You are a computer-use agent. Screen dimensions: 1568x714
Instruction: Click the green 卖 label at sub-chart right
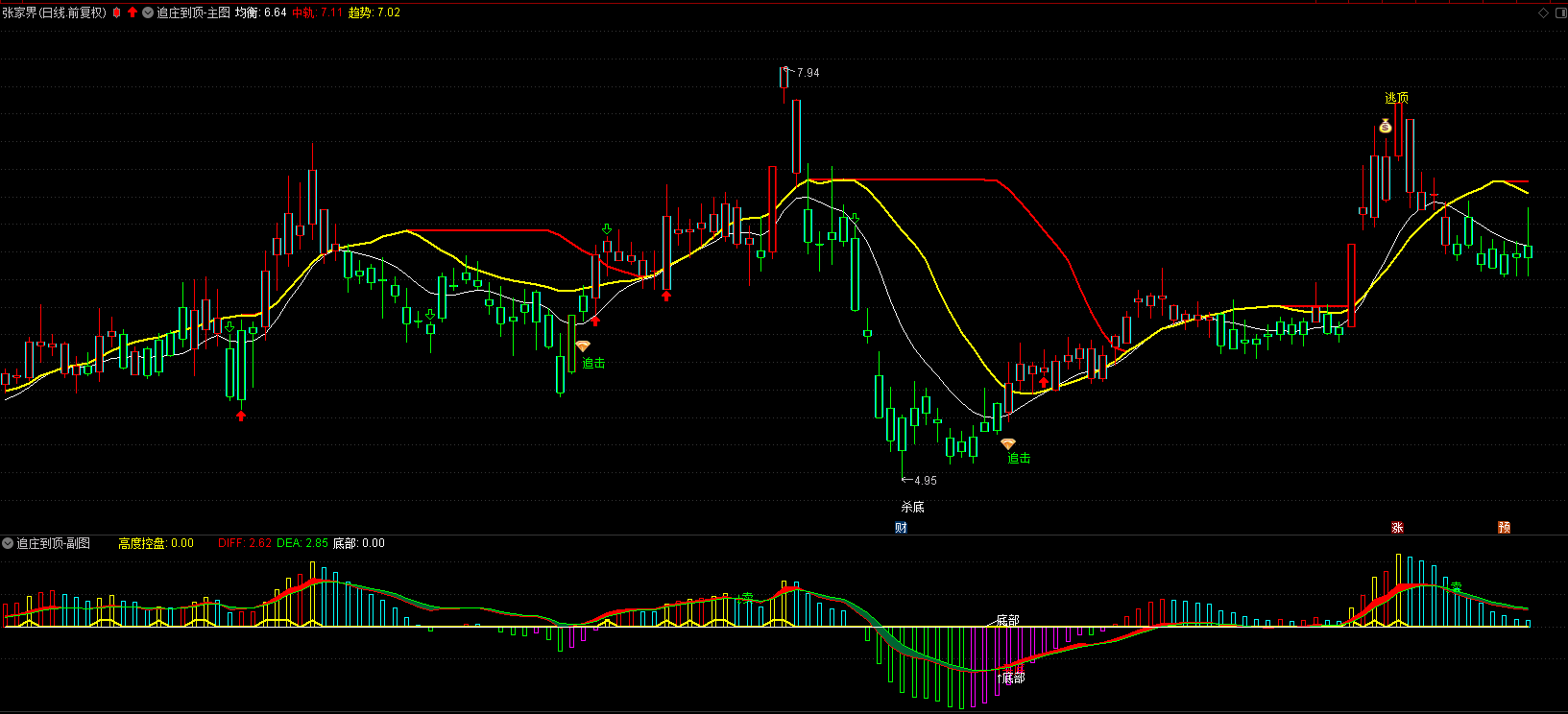point(1456,585)
